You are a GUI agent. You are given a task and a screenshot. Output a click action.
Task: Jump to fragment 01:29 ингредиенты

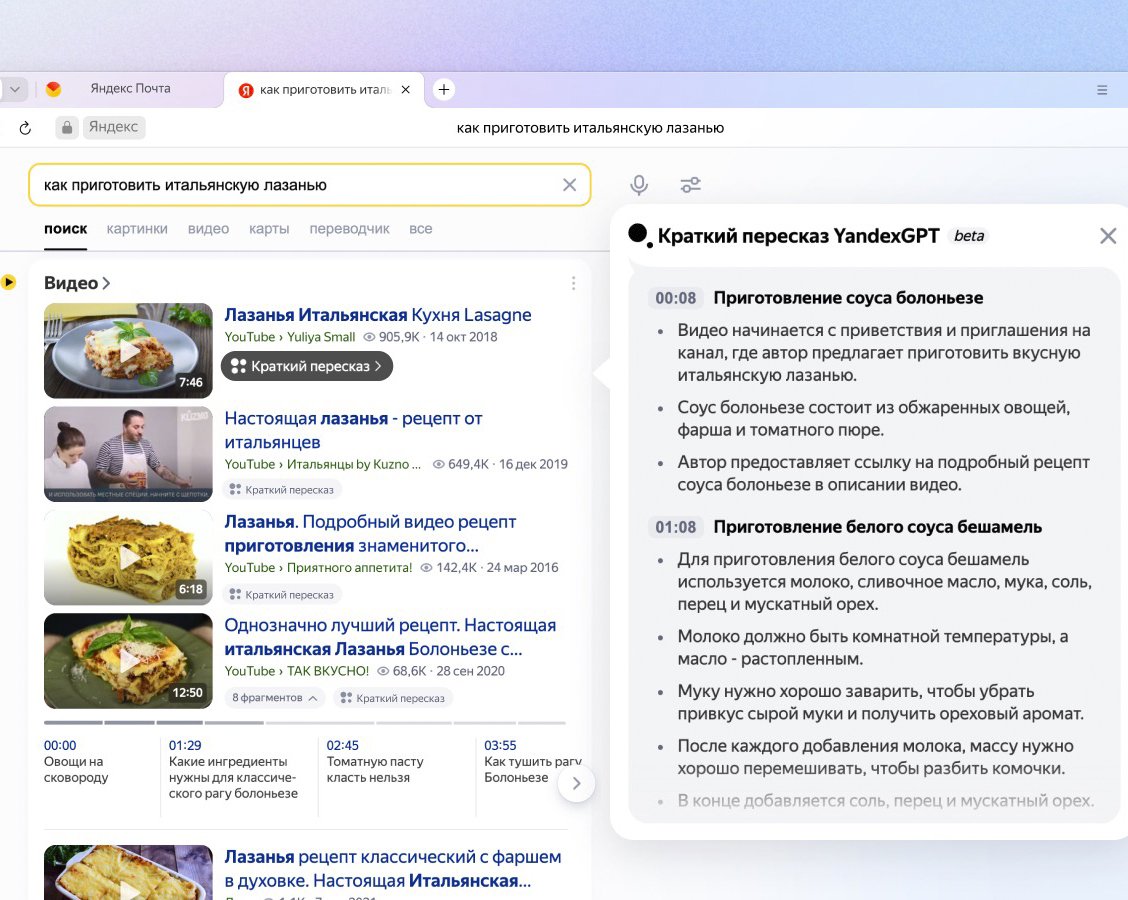tap(233, 770)
